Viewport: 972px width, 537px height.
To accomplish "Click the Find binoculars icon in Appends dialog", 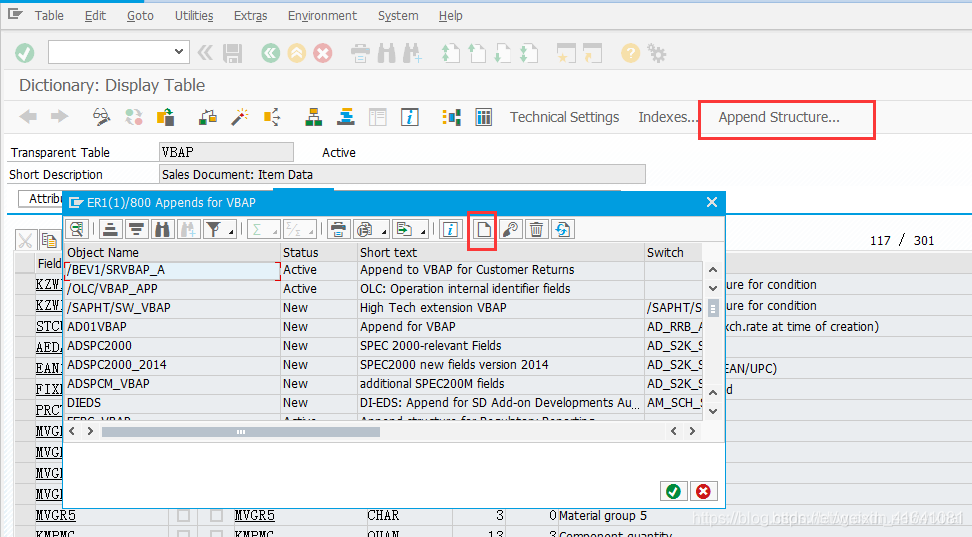I will point(162,229).
